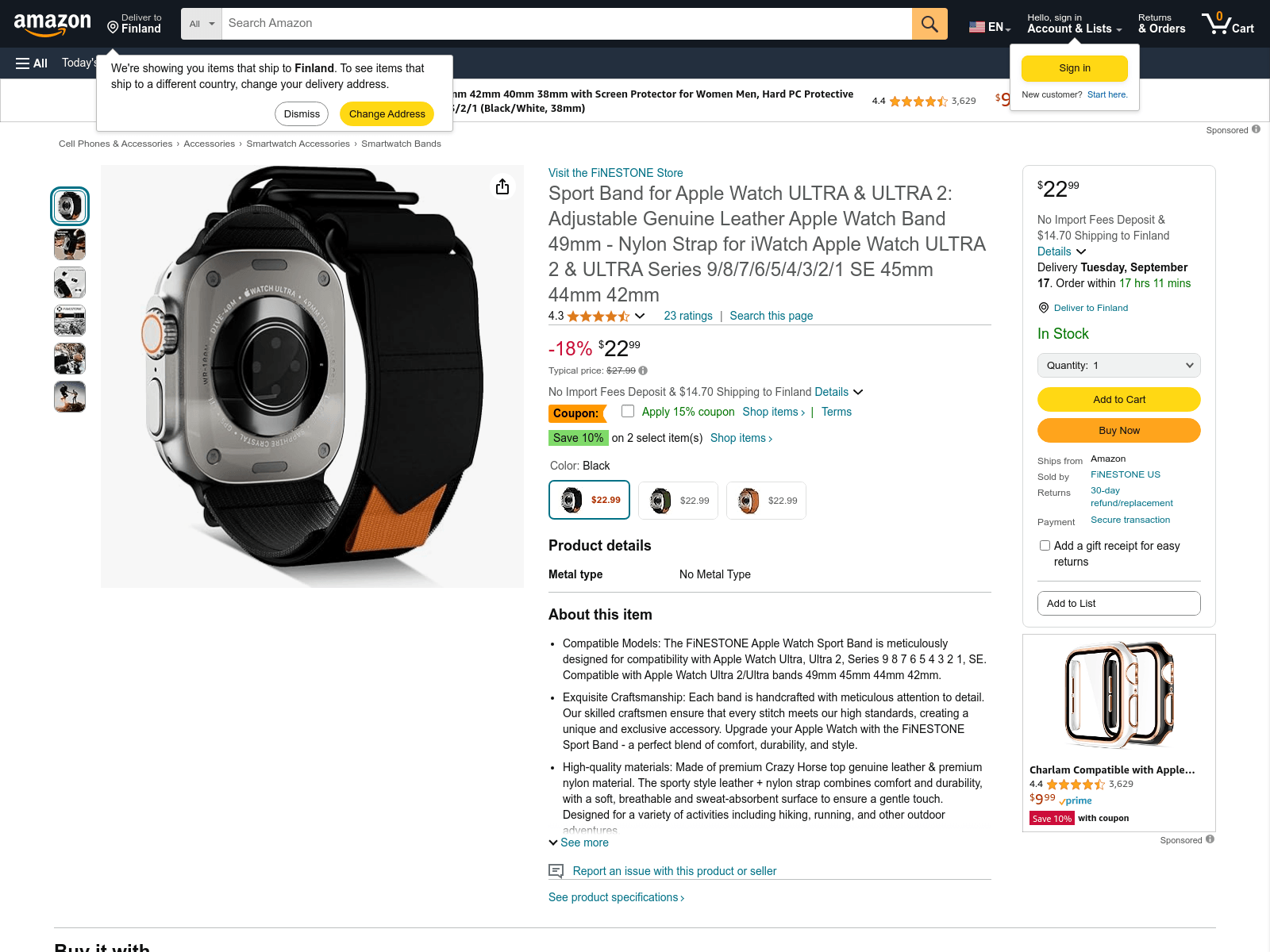
Task: Open the All search category dropdown
Action: click(x=202, y=24)
